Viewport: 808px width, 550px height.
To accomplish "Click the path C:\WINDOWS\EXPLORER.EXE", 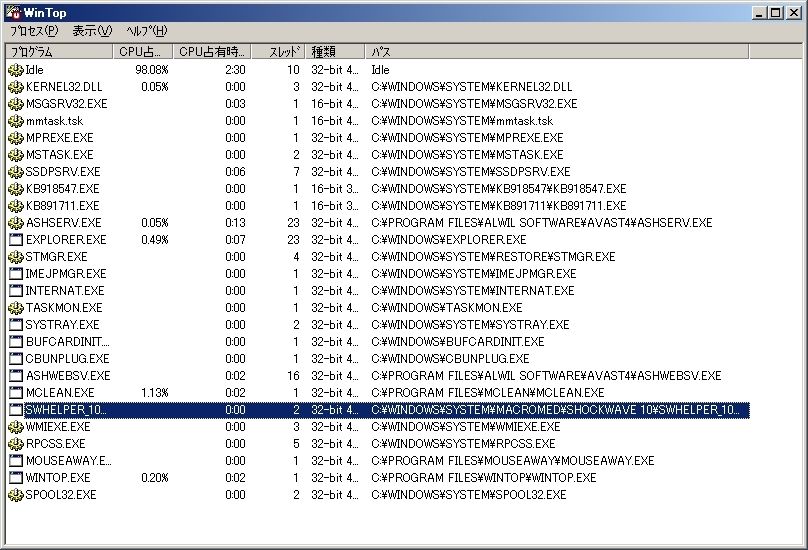I will pos(449,240).
